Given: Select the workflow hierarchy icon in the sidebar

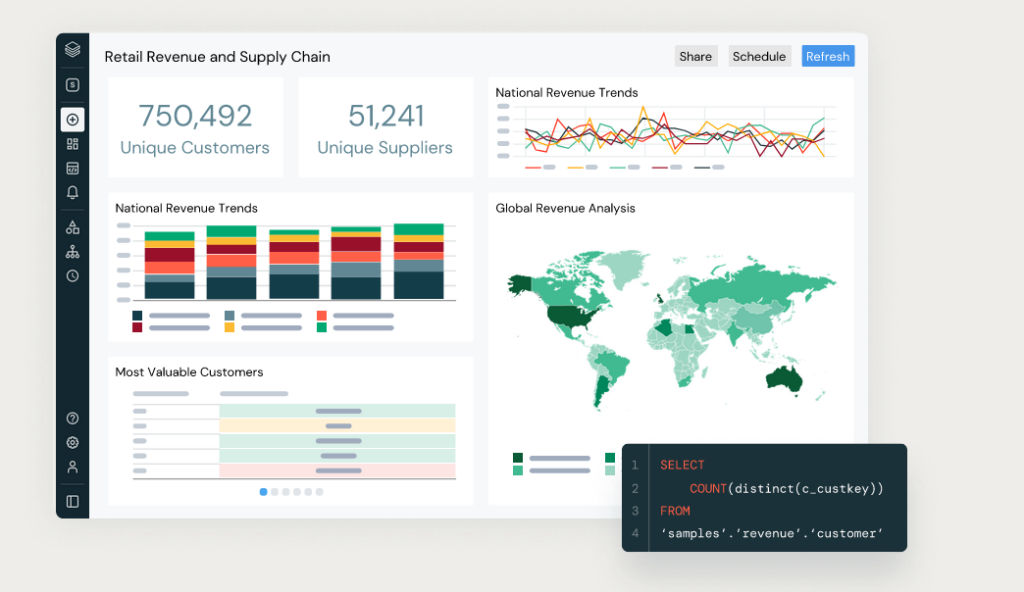Looking at the screenshot, I should pos(72,251).
